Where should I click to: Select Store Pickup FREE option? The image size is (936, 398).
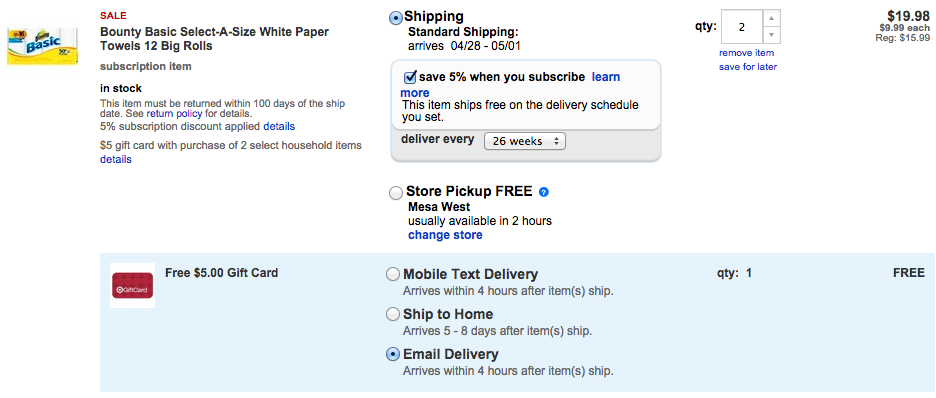(x=396, y=193)
